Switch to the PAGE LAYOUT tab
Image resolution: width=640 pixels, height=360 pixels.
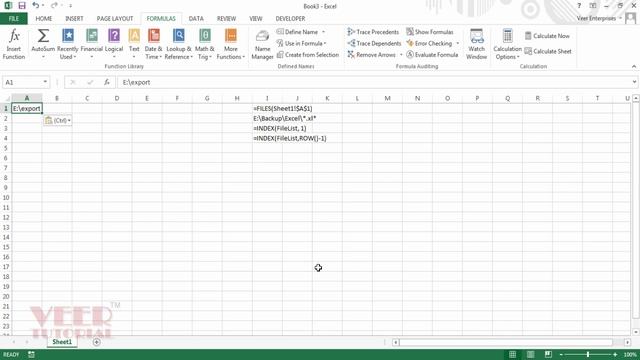coord(115,19)
